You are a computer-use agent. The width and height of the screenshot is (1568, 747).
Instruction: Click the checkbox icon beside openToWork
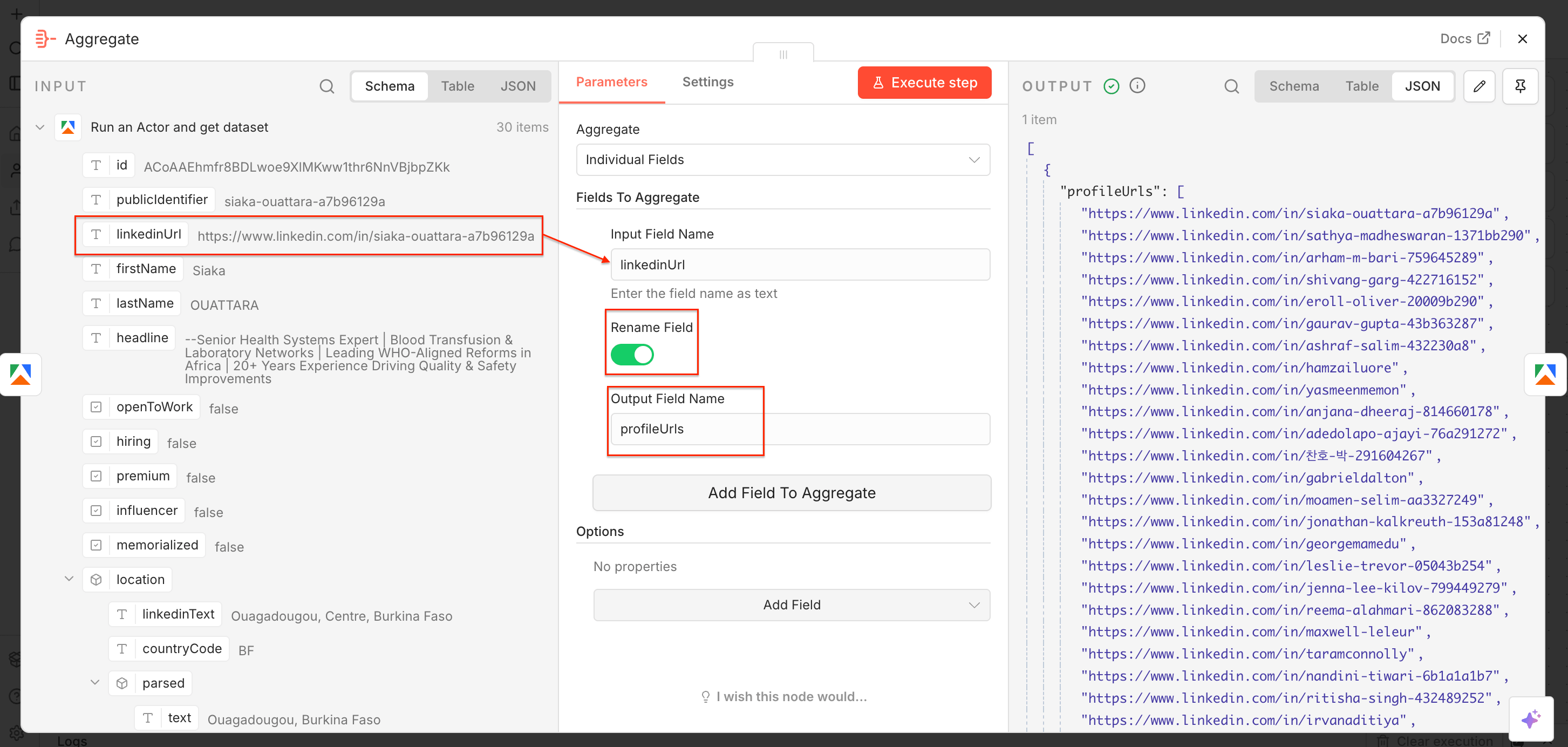tap(96, 406)
